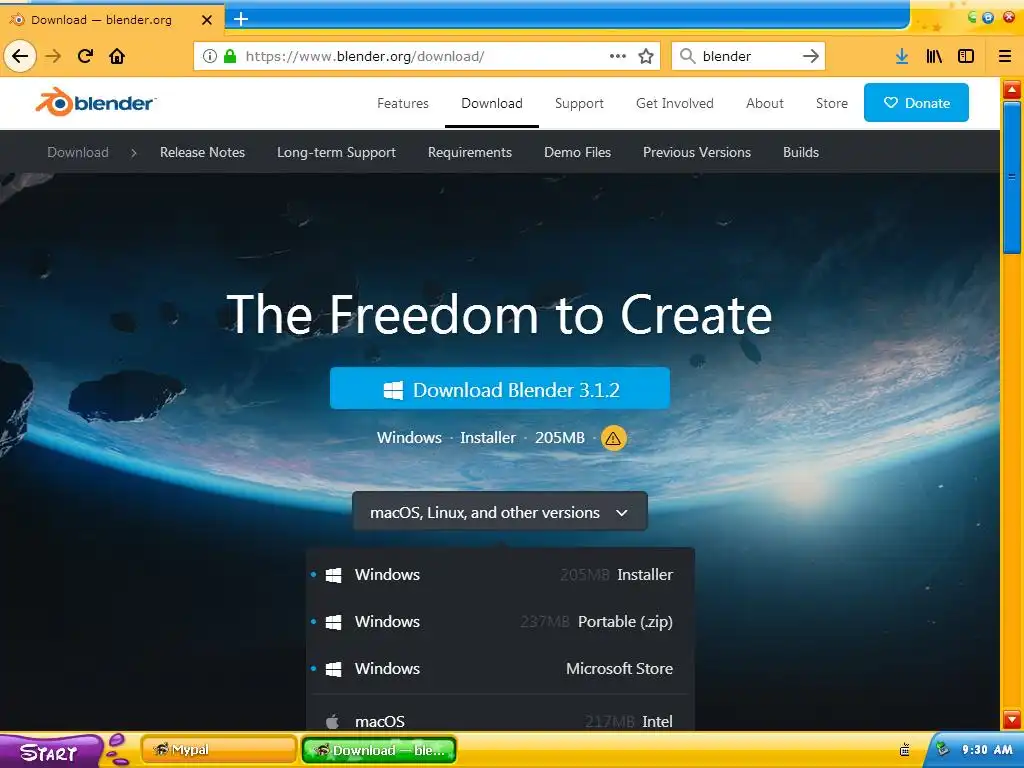The height and width of the screenshot is (768, 1024).
Task: Click the Download Blender 3.1.2 button
Action: point(500,389)
